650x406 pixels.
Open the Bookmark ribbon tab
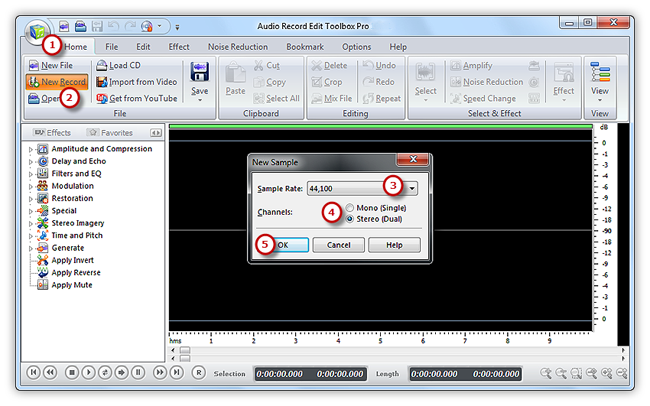click(x=305, y=47)
